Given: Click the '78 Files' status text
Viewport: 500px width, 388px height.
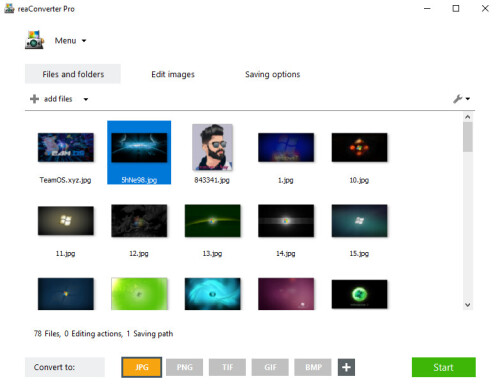Looking at the screenshot, I should tap(47, 334).
